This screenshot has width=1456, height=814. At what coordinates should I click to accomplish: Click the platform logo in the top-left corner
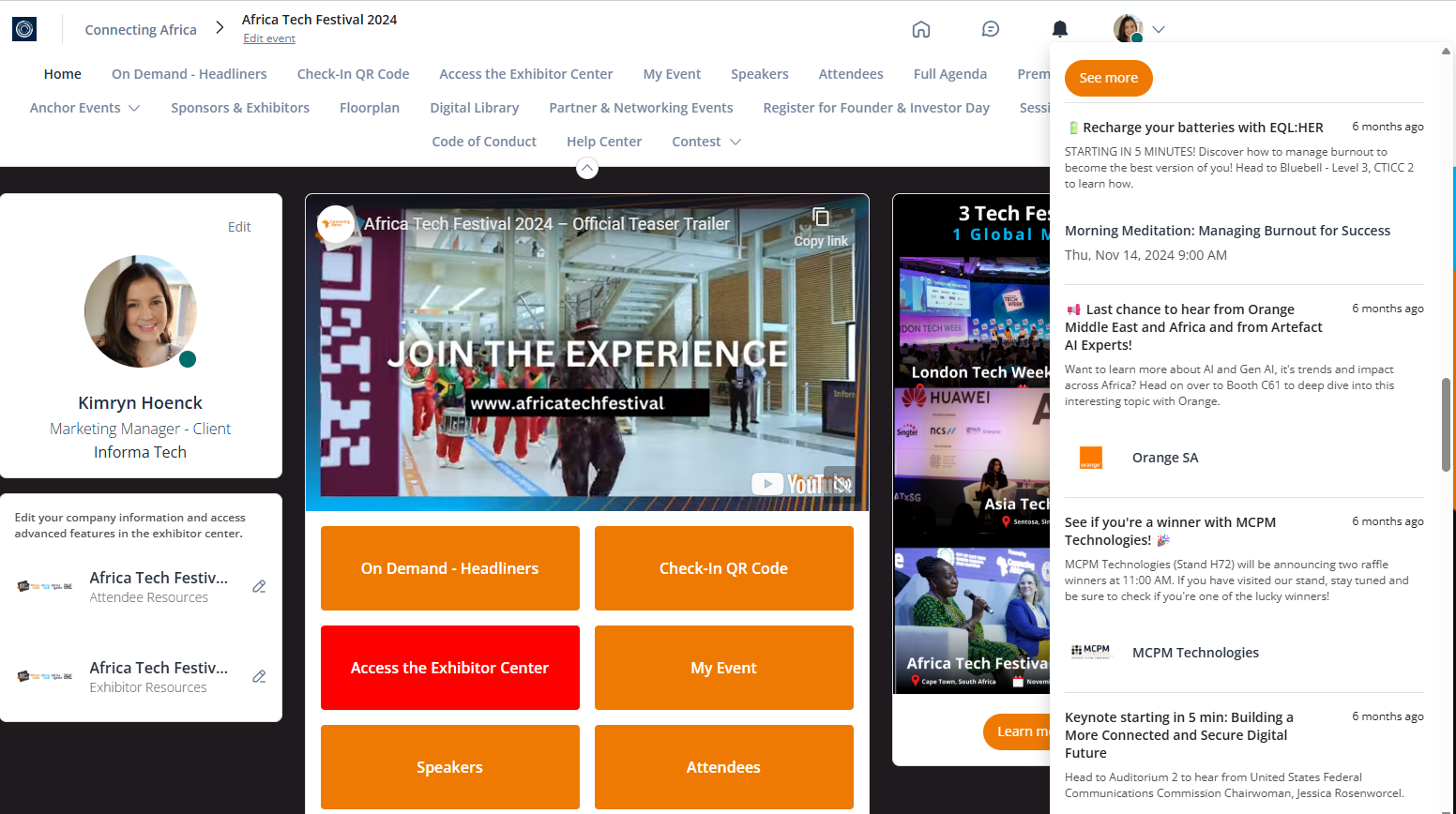pyautogui.click(x=24, y=29)
